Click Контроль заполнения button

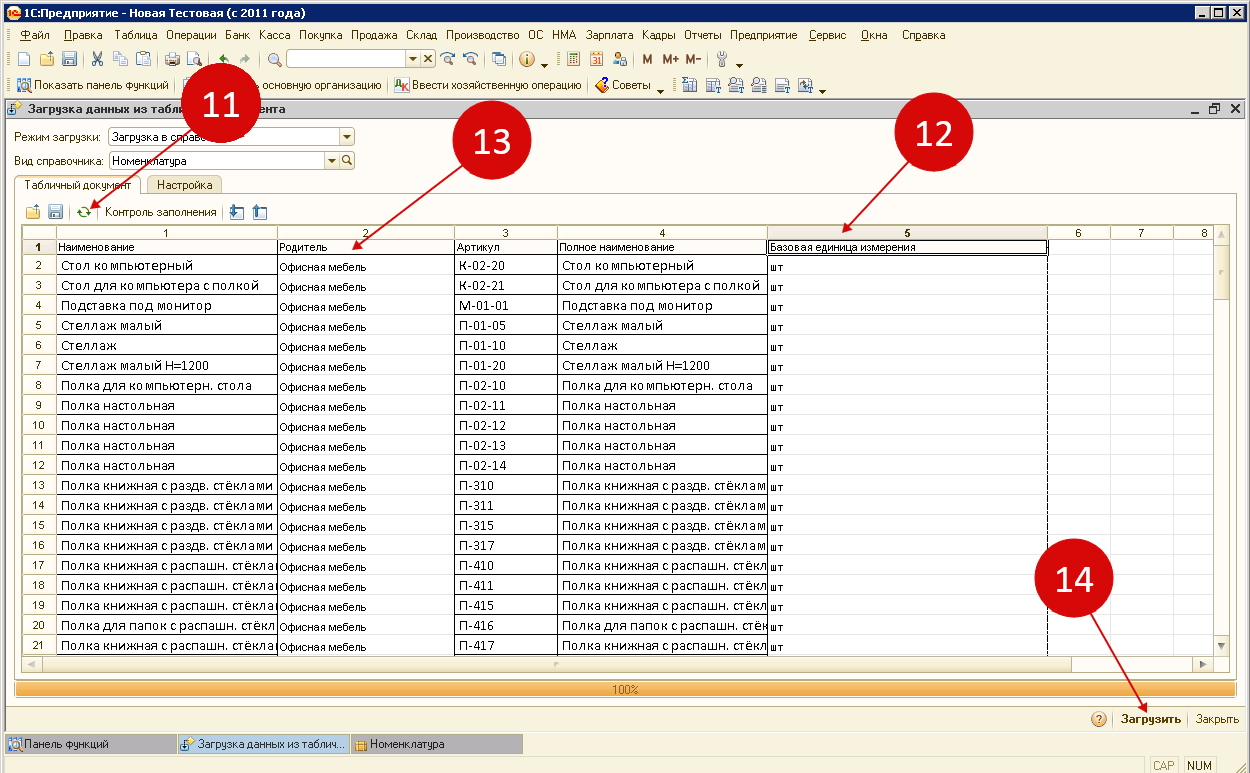tap(160, 211)
